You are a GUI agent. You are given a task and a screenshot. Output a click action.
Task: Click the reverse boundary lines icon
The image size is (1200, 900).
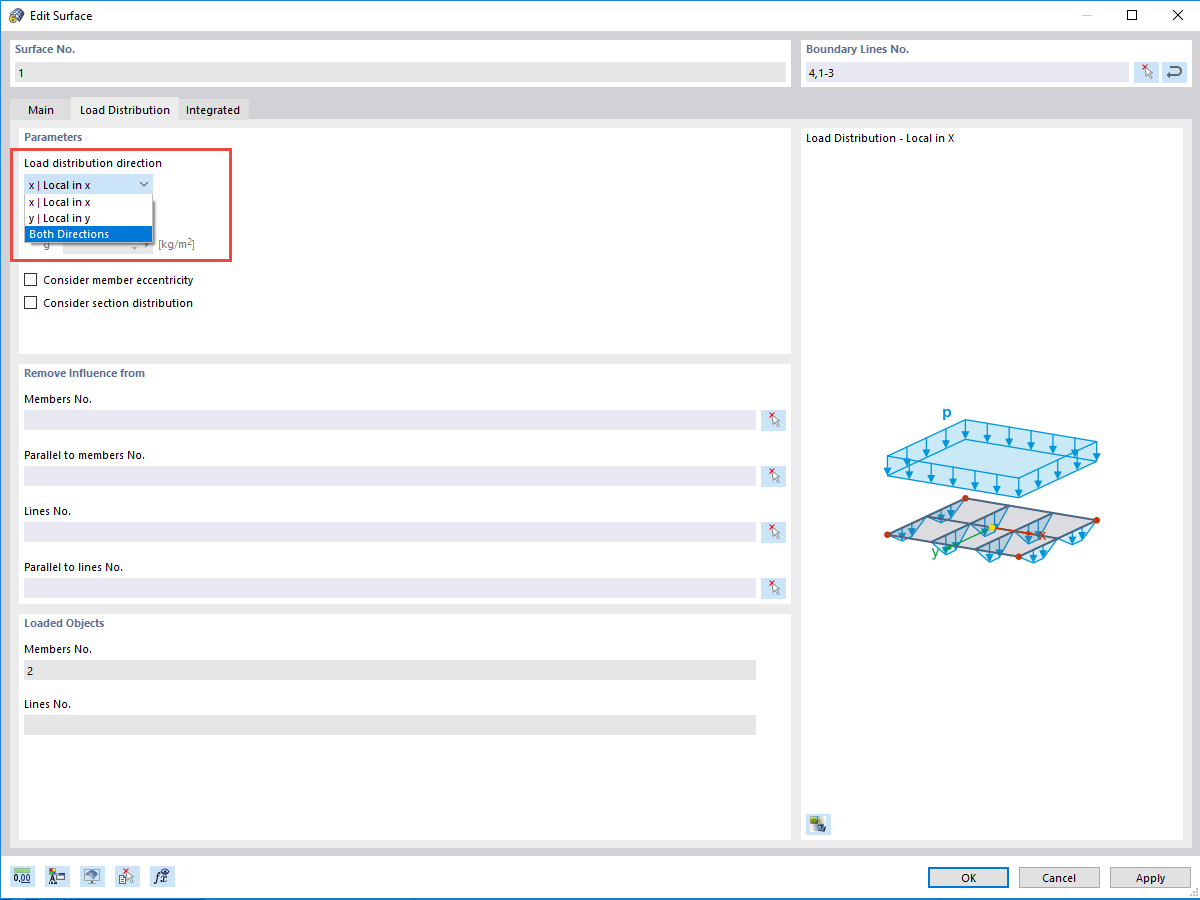coord(1174,72)
